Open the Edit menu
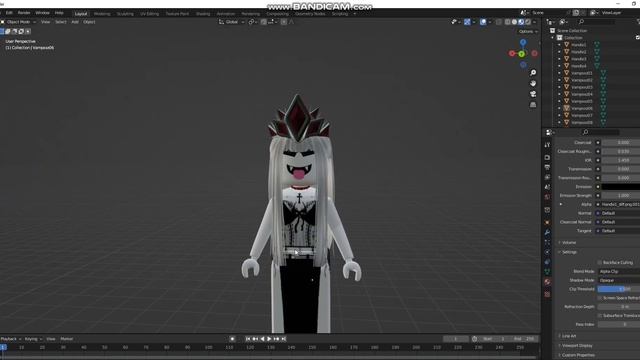The height and width of the screenshot is (360, 640). click(x=9, y=13)
